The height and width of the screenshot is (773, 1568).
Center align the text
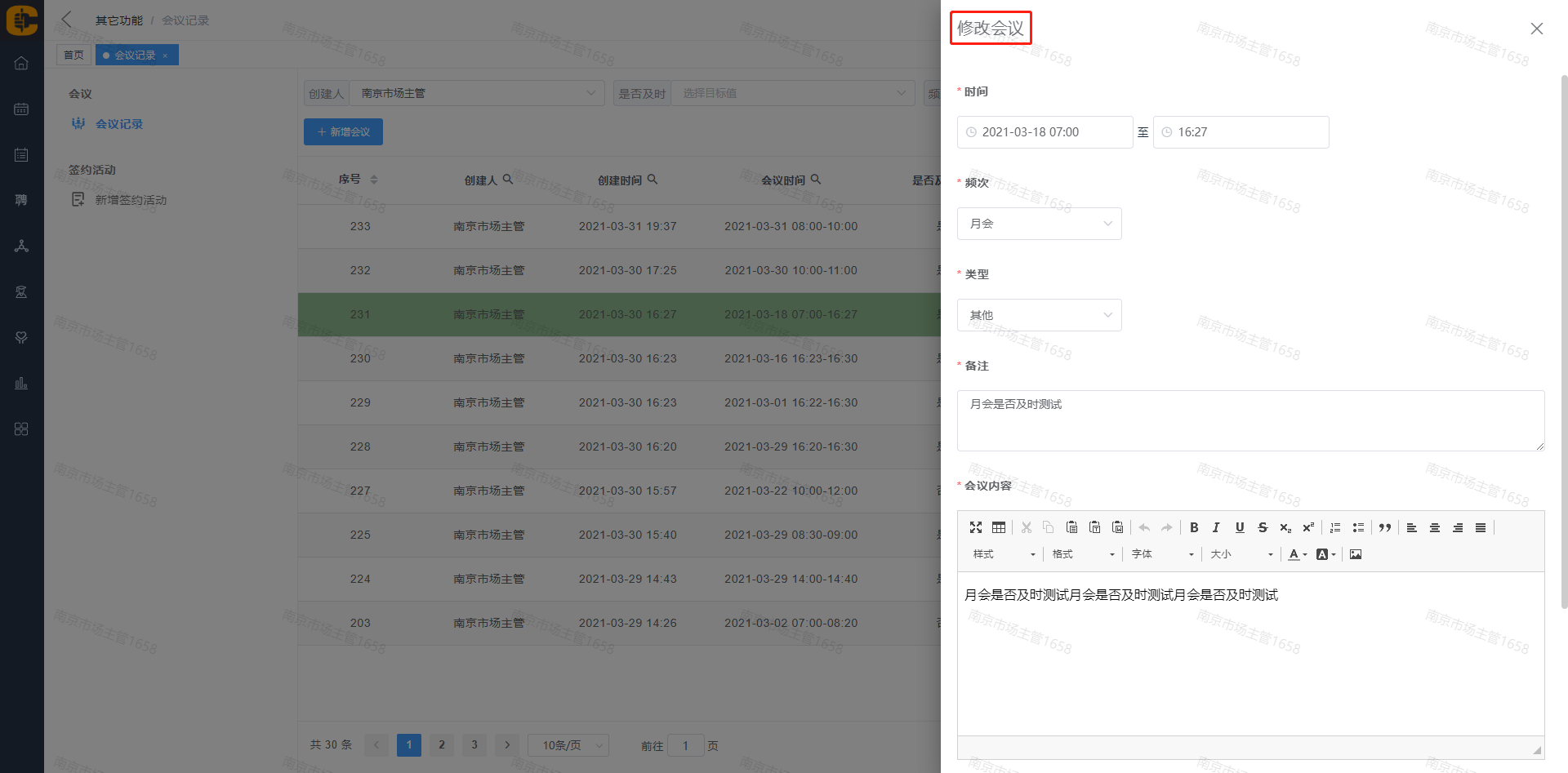coord(1435,528)
